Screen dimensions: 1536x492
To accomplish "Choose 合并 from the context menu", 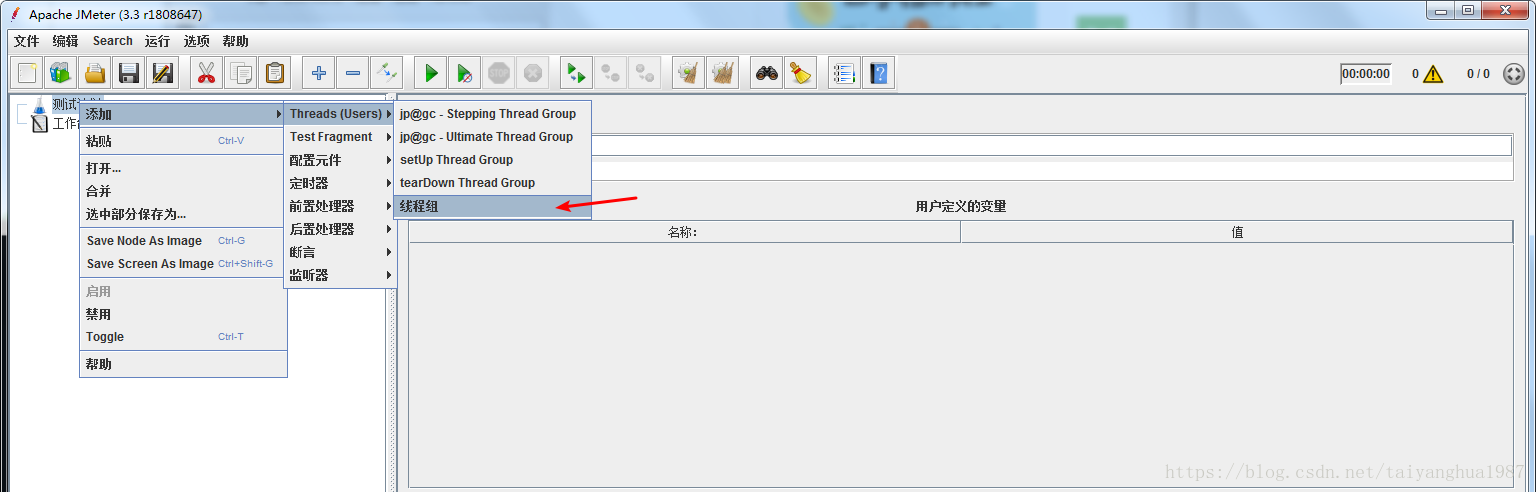I will (x=183, y=191).
